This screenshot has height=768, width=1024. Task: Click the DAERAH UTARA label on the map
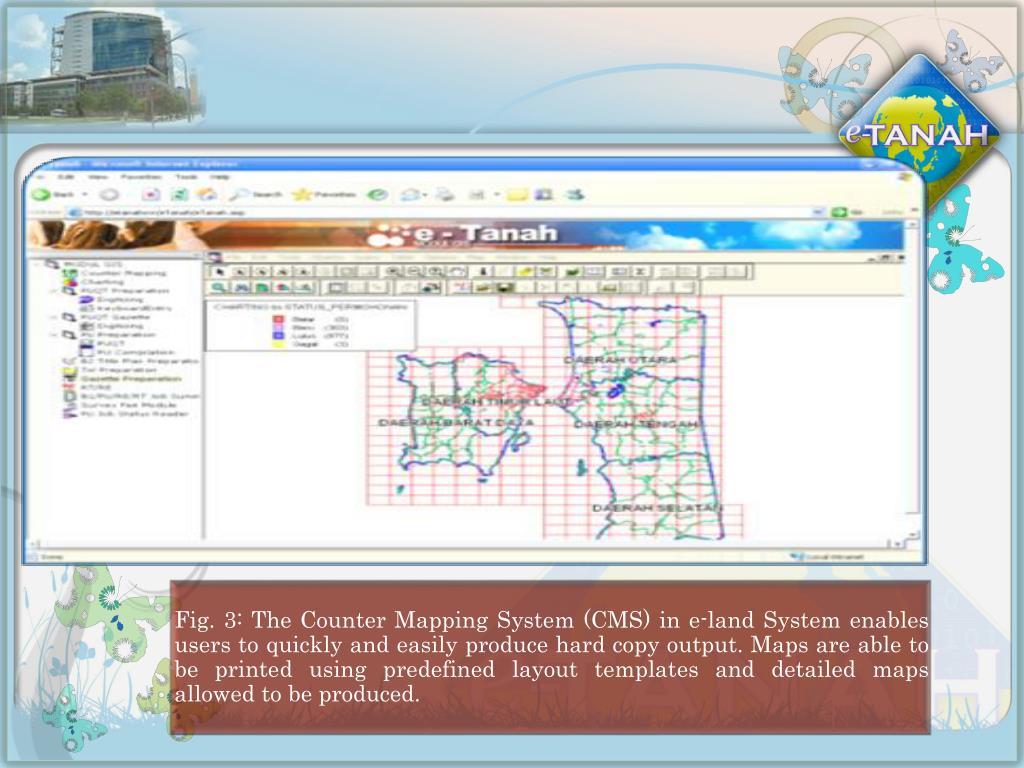(620, 360)
